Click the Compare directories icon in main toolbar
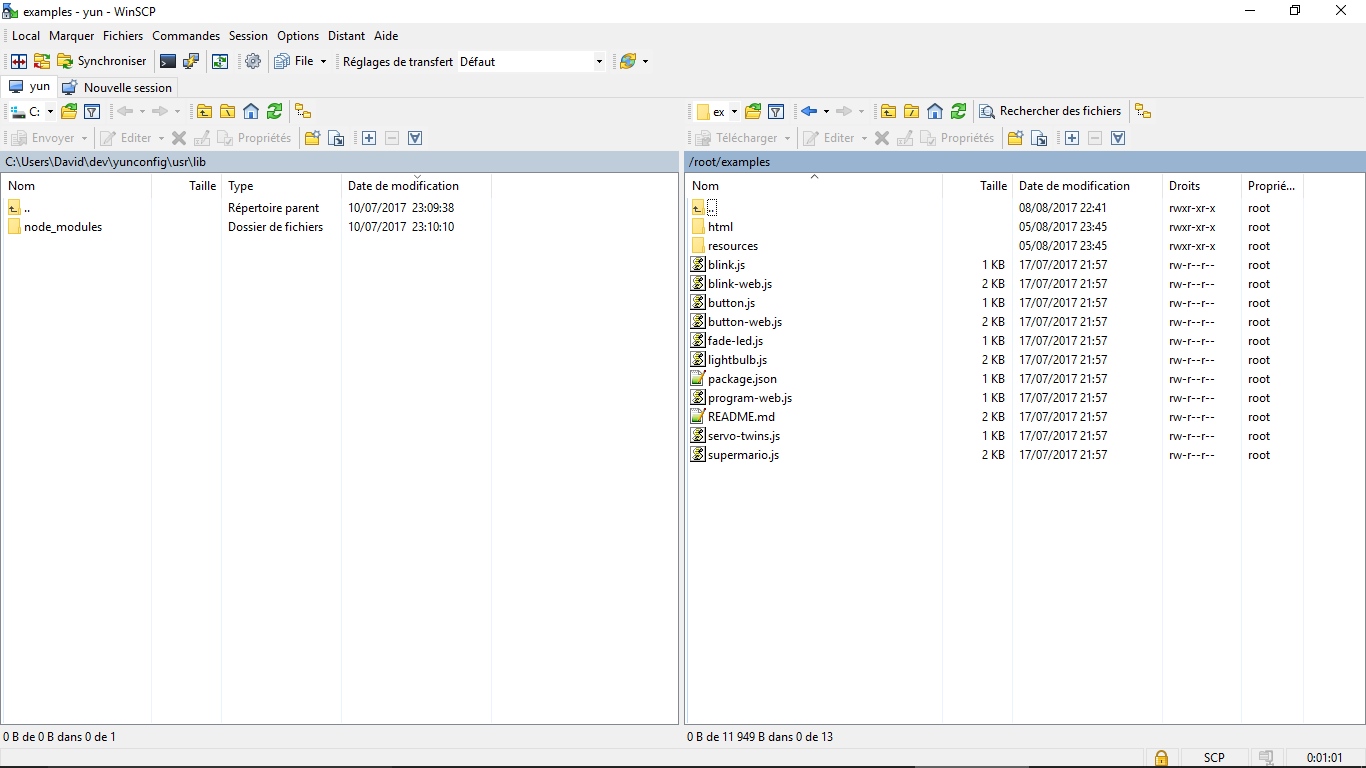Viewport: 1366px width, 768px height. coord(19,61)
